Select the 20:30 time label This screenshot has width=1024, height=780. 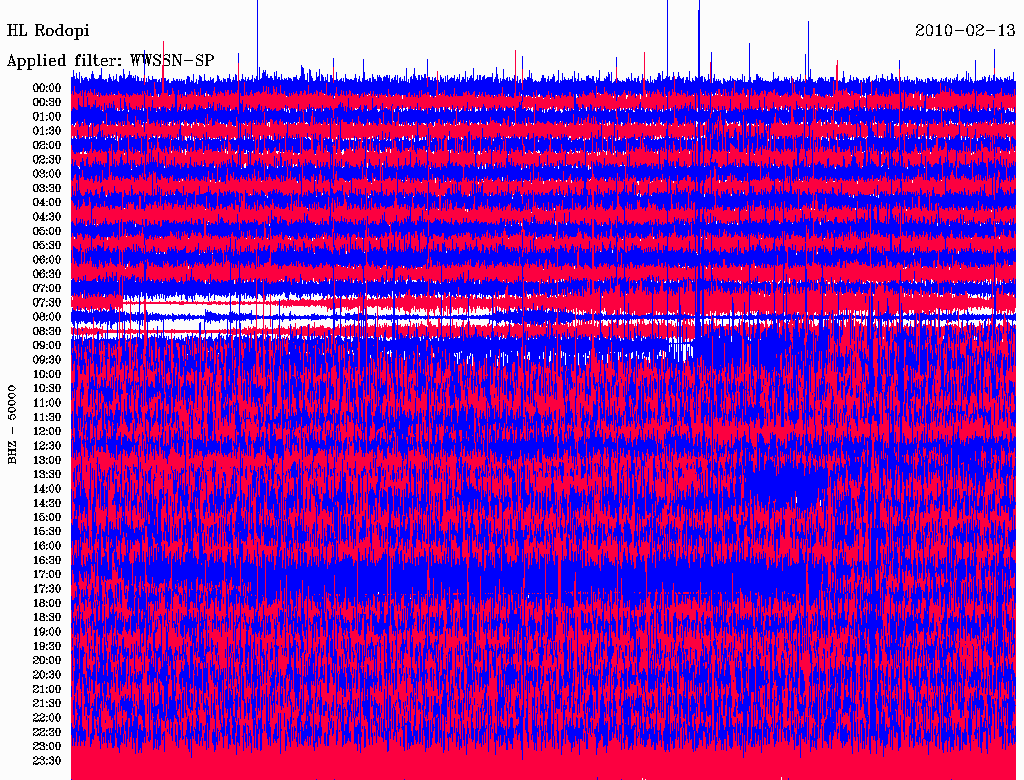(47, 675)
